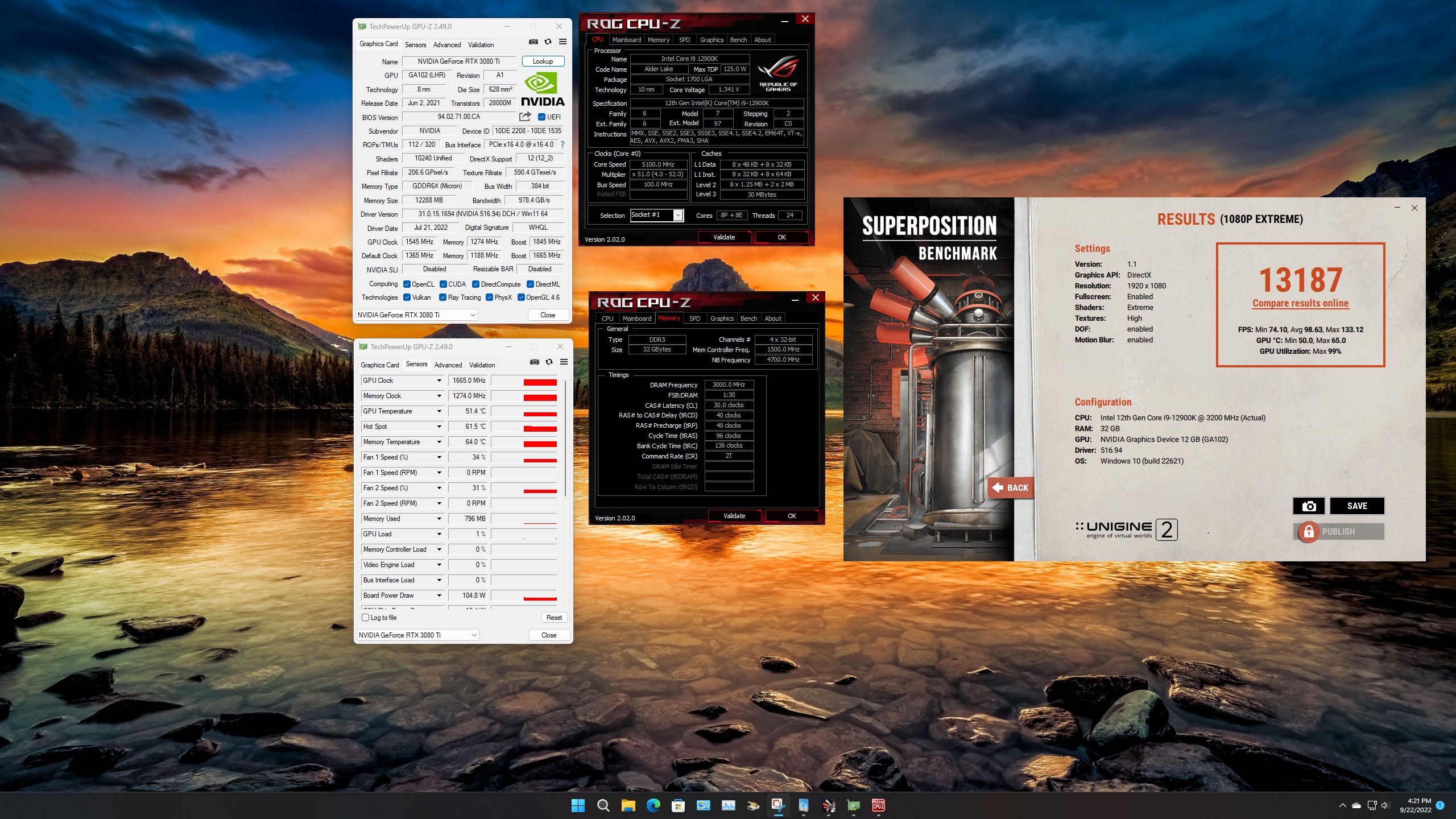Click the GPU Clock sensor red graph
The height and width of the screenshot is (819, 1456).
click(524, 381)
